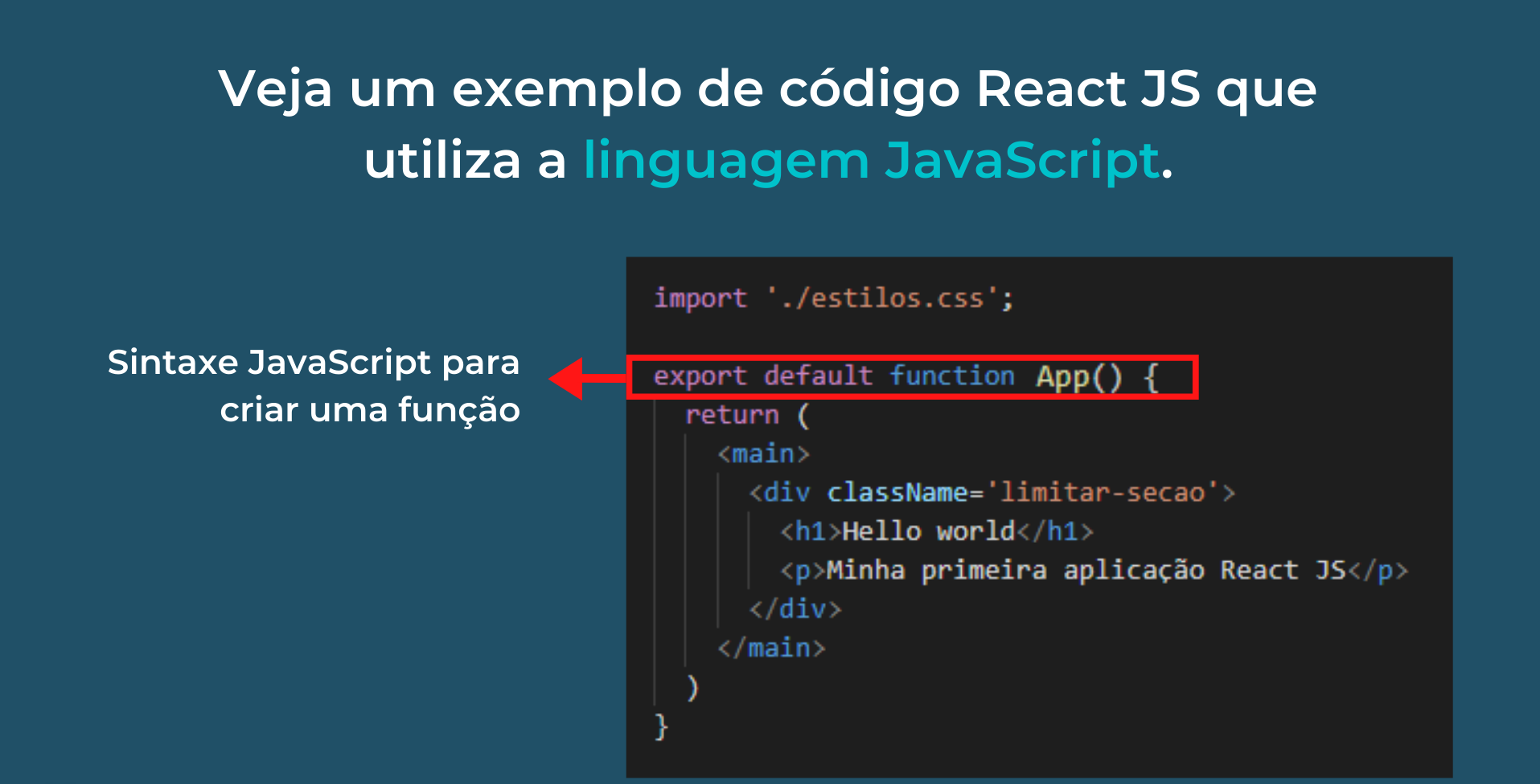Select the 'import' keyword in the code
This screenshot has height=784, width=1540.
click(700, 298)
